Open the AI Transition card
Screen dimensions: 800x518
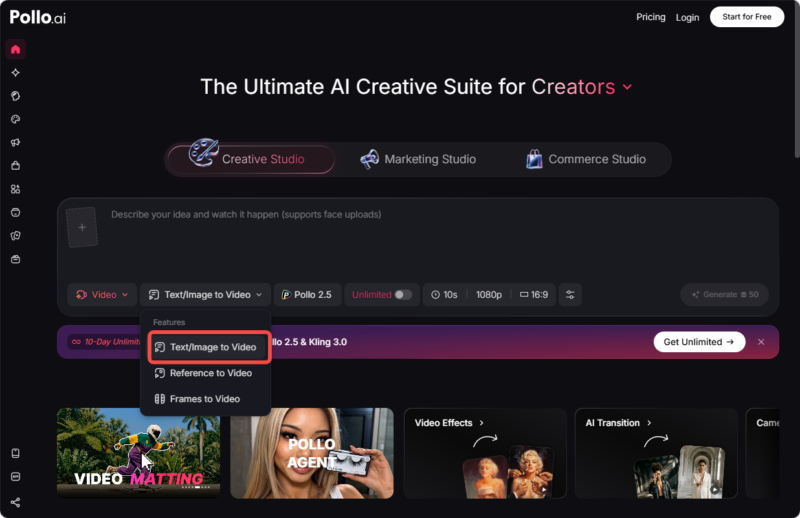[656, 453]
